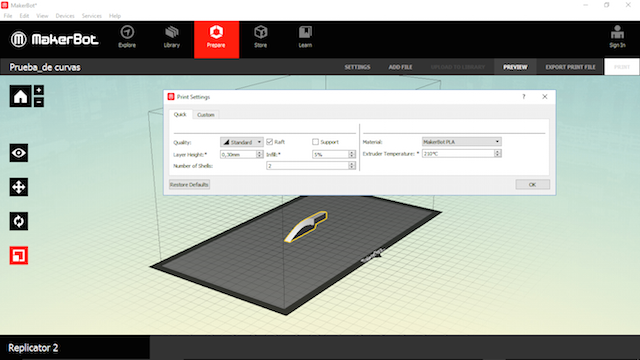Open the Learn section
The image size is (640, 360).
pyautogui.click(x=305, y=37)
